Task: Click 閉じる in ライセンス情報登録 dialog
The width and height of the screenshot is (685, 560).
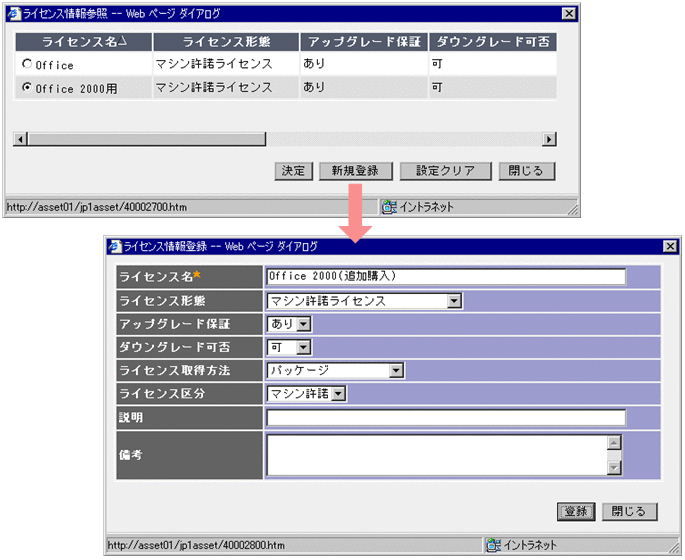Action: tap(629, 512)
